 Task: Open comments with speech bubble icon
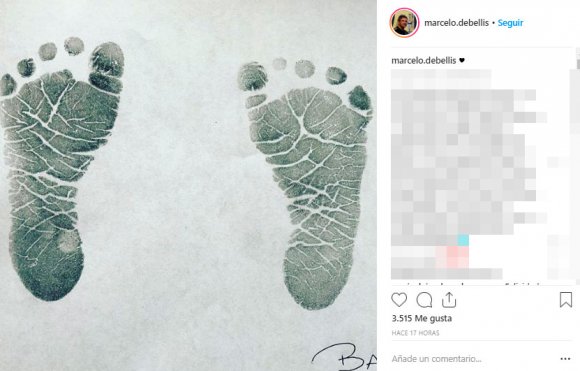click(x=424, y=300)
